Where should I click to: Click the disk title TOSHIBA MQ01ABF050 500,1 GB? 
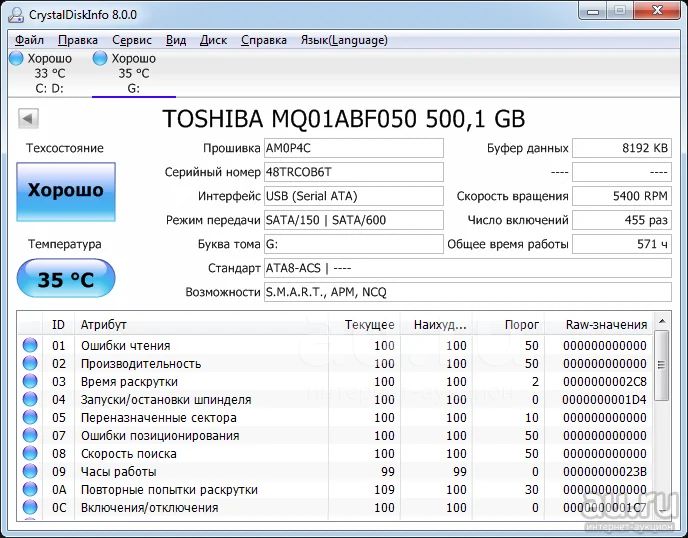point(344,118)
